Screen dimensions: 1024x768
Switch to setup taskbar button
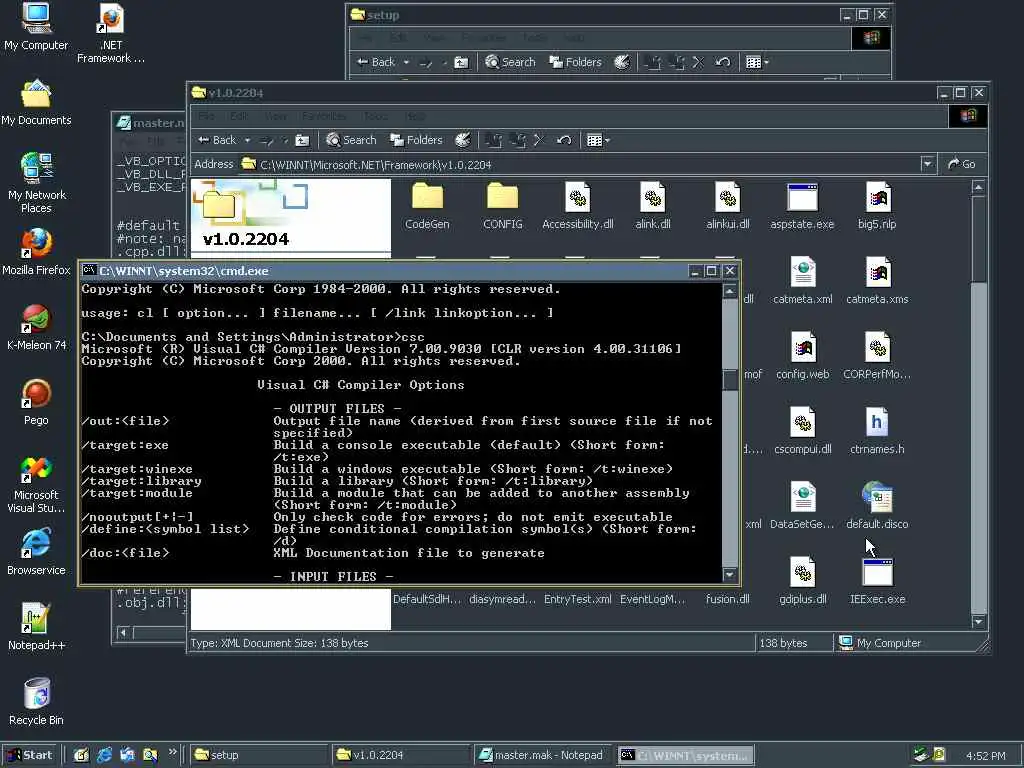point(259,755)
